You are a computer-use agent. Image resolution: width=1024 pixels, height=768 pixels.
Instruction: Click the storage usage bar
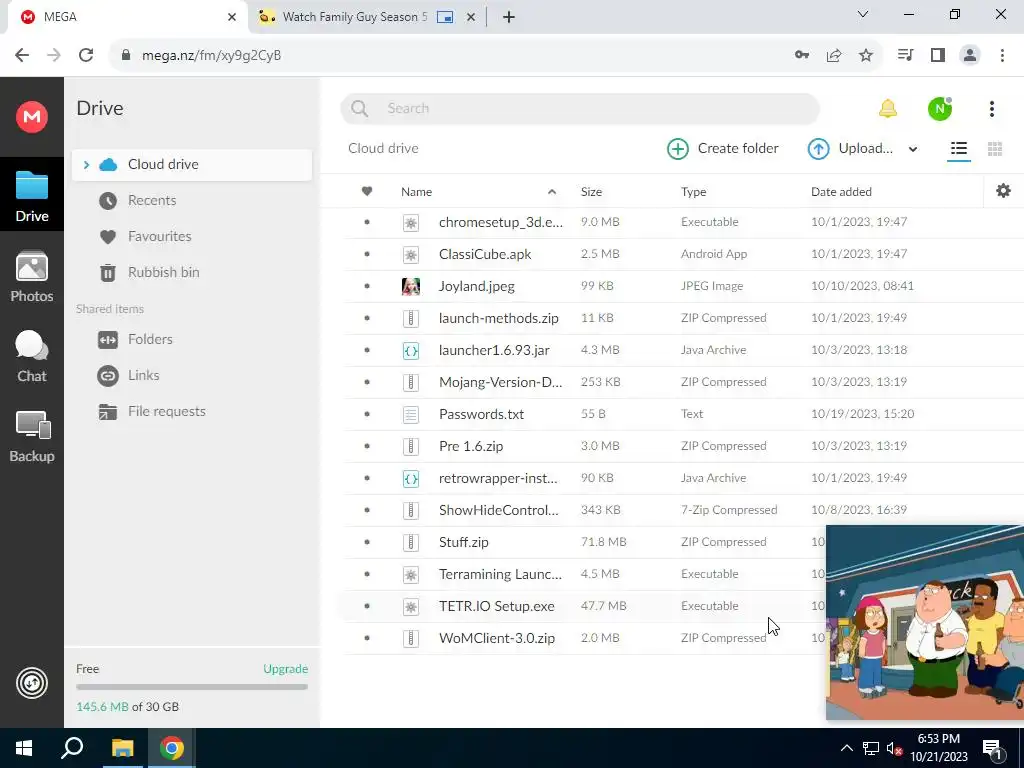[192, 687]
